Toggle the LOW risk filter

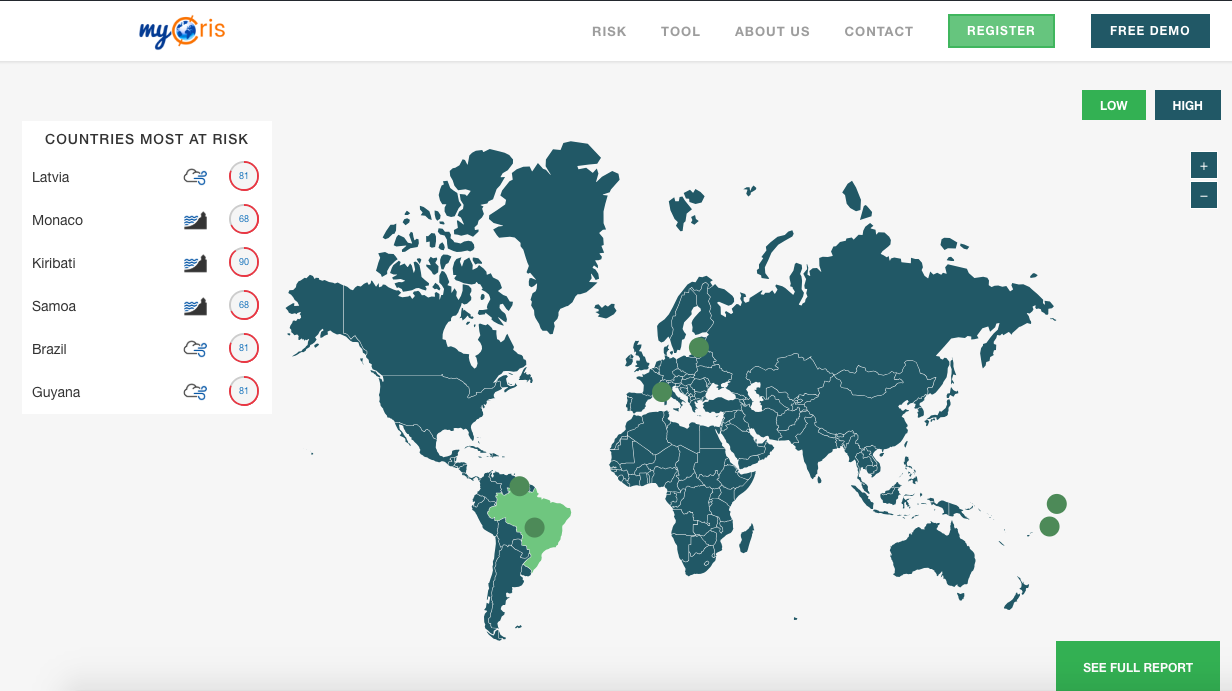point(1113,105)
